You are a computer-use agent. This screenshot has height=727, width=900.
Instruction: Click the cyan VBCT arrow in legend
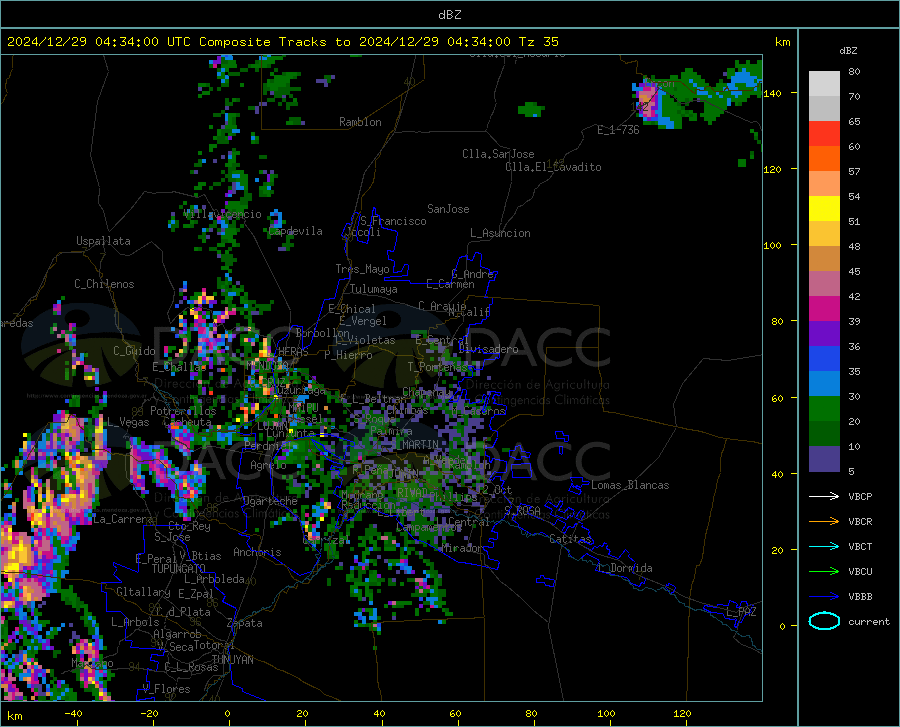pos(824,546)
